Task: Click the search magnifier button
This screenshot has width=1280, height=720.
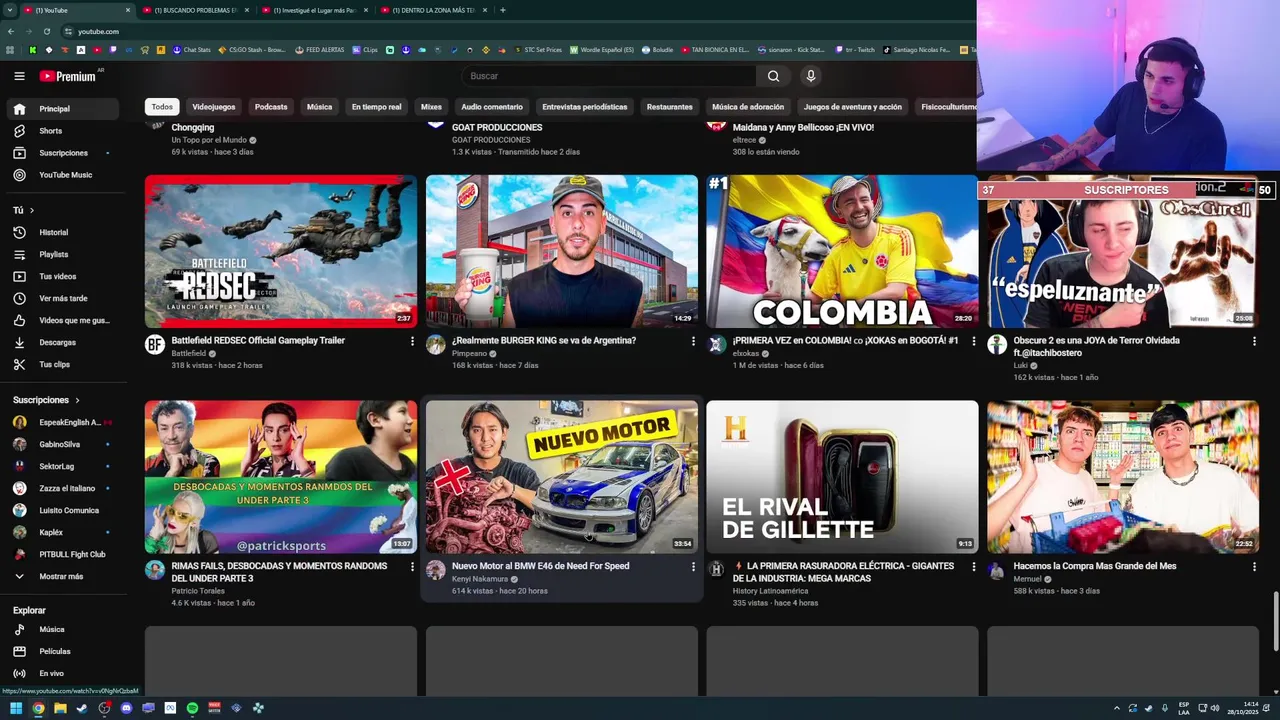Action: (773, 76)
